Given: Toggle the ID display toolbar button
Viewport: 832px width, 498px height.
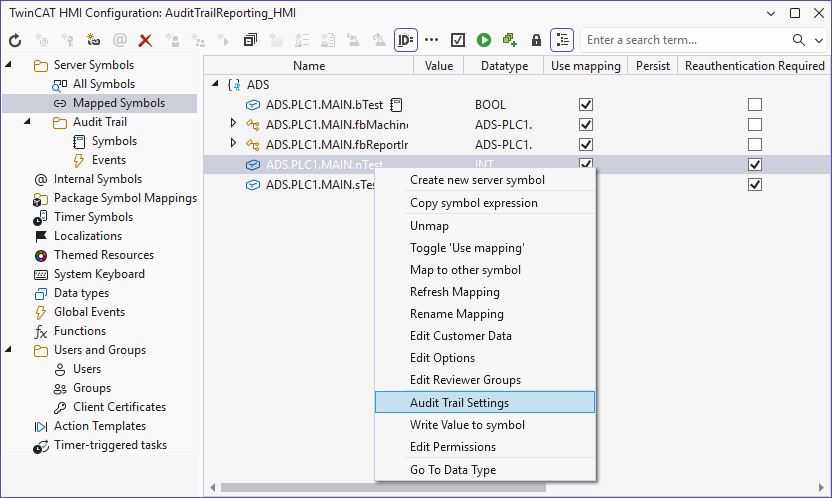Looking at the screenshot, I should click(x=406, y=40).
